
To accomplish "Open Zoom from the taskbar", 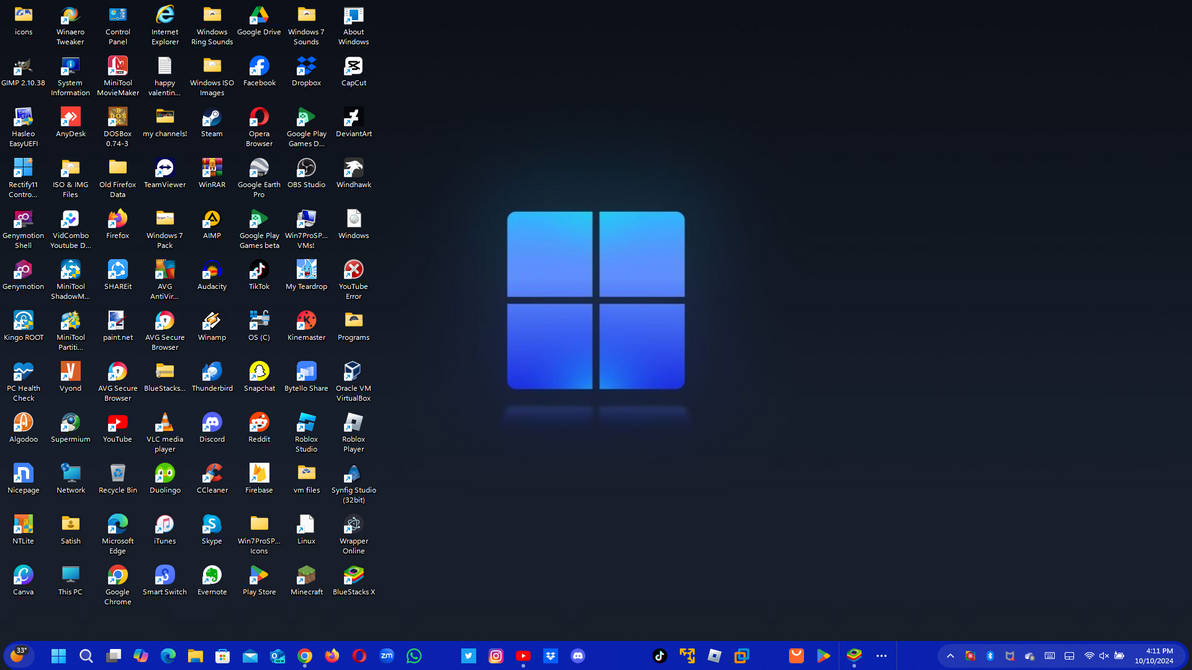I will tap(387, 656).
